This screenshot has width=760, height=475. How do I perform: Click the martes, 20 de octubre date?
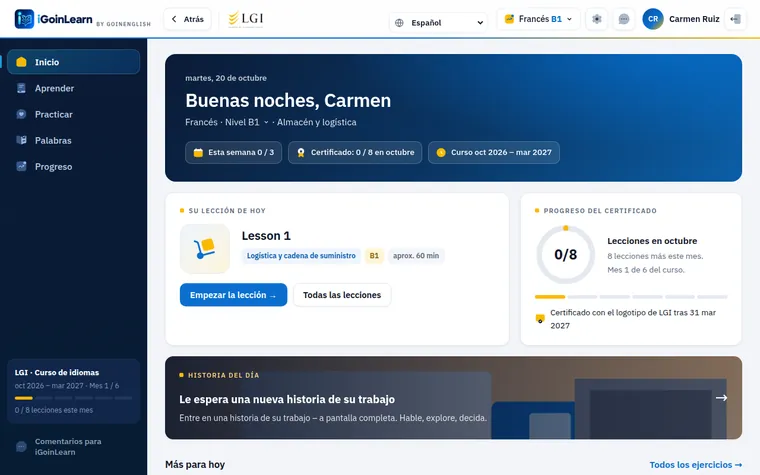(x=226, y=78)
